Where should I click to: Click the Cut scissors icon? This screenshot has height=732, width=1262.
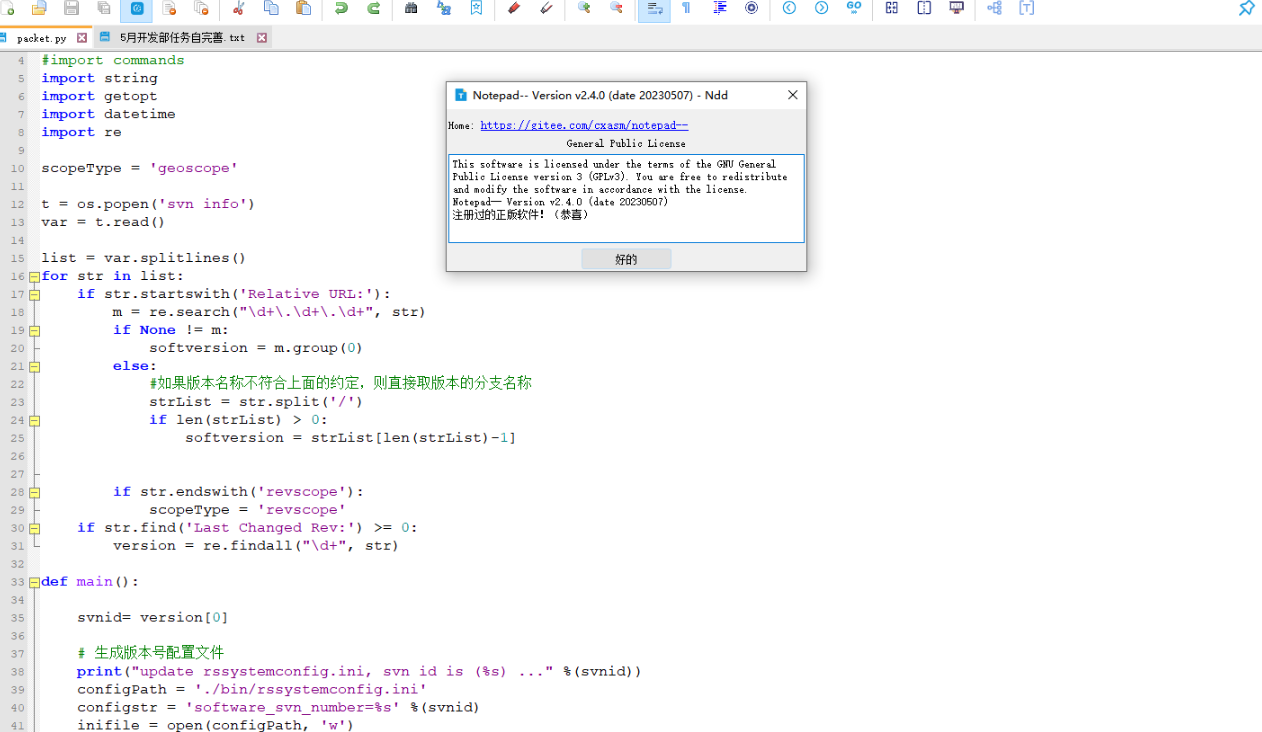(x=238, y=9)
